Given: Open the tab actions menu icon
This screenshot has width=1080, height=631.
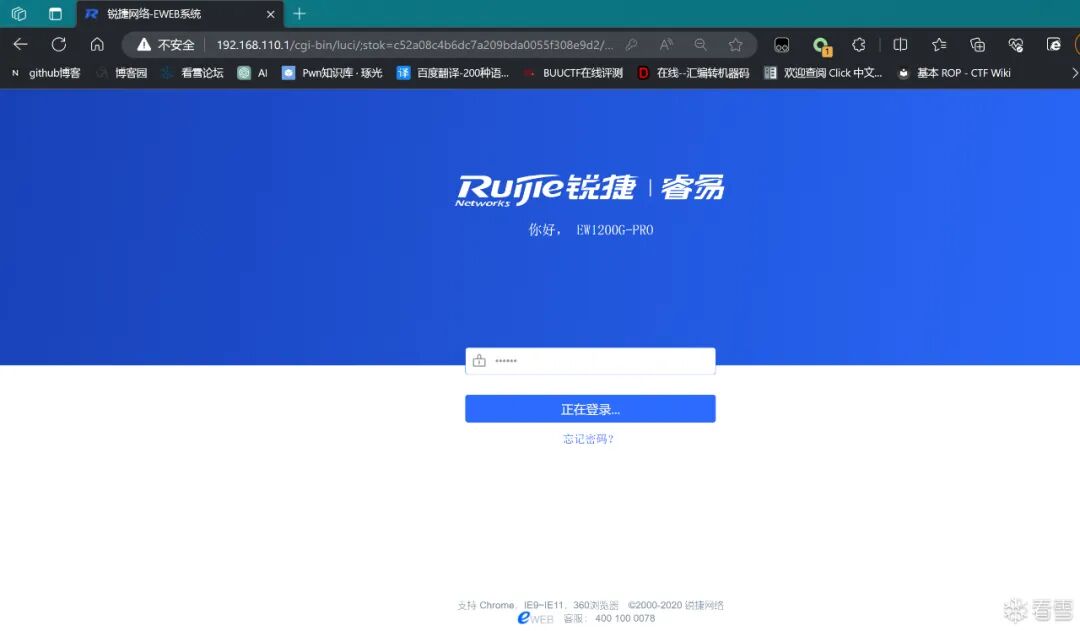Looking at the screenshot, I should [55, 14].
